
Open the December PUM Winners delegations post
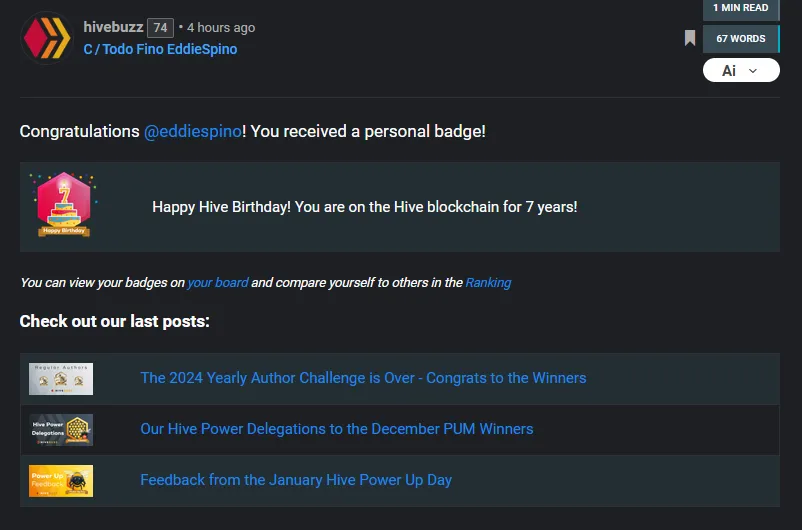337,429
